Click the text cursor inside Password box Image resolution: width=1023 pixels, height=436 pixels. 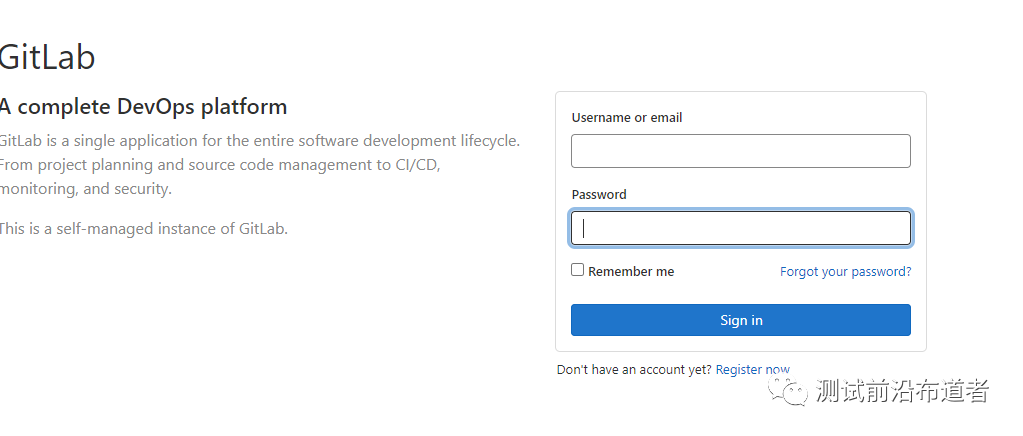[584, 228]
